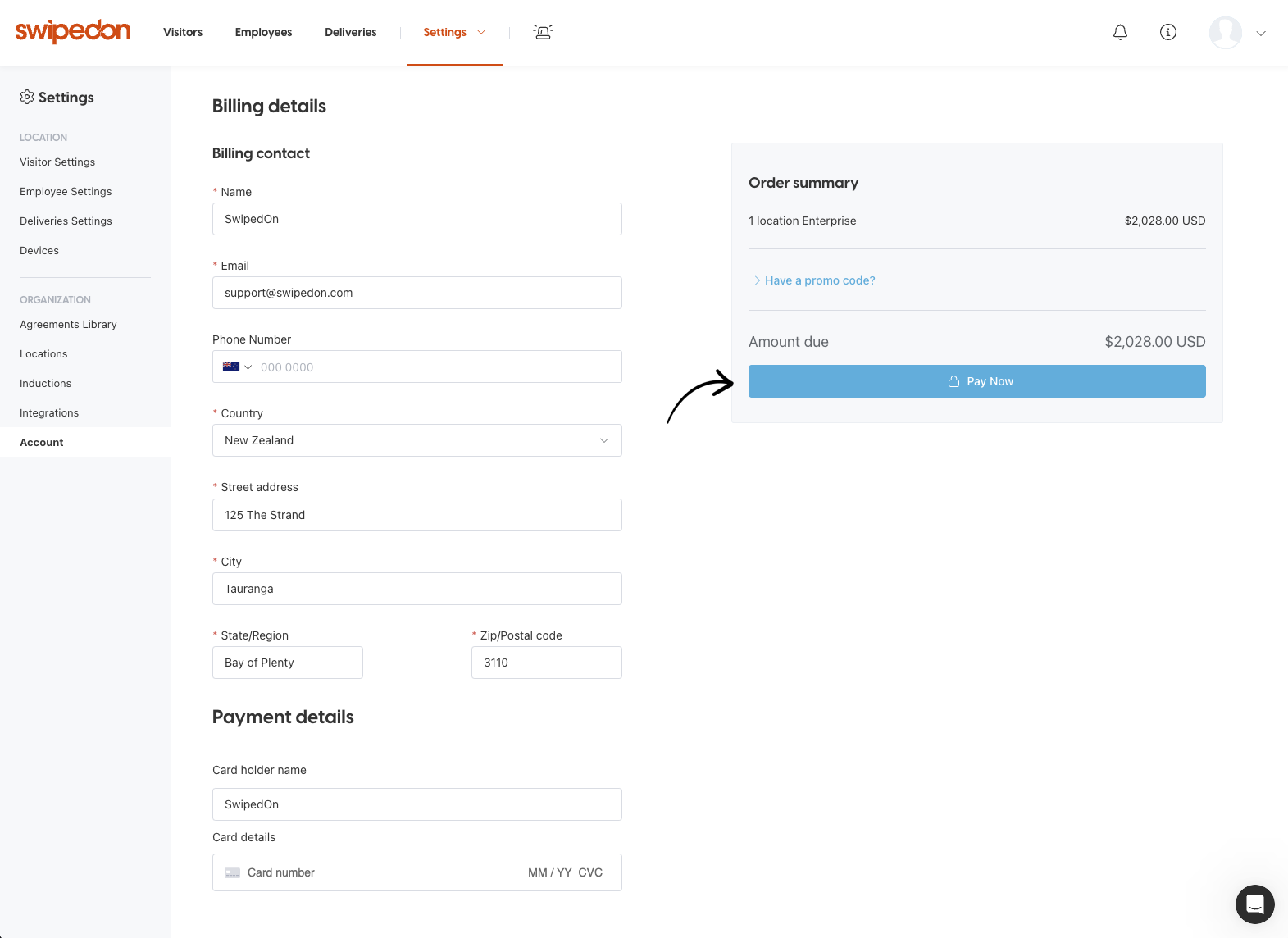The image size is (1288, 938).
Task: Click the Payment details heading
Action: pos(283,717)
